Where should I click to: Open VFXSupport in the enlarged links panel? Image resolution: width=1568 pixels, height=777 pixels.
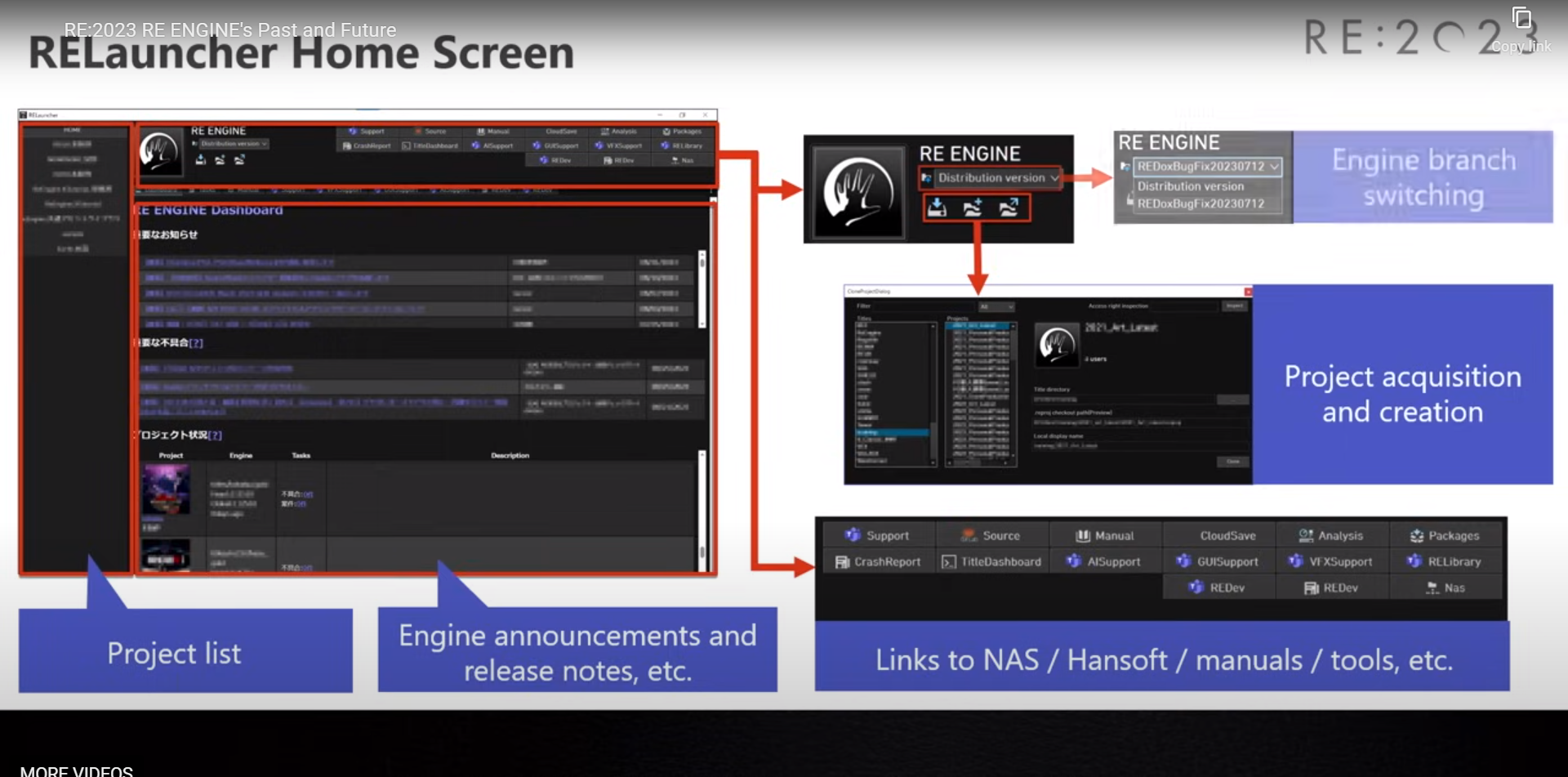[1331, 561]
